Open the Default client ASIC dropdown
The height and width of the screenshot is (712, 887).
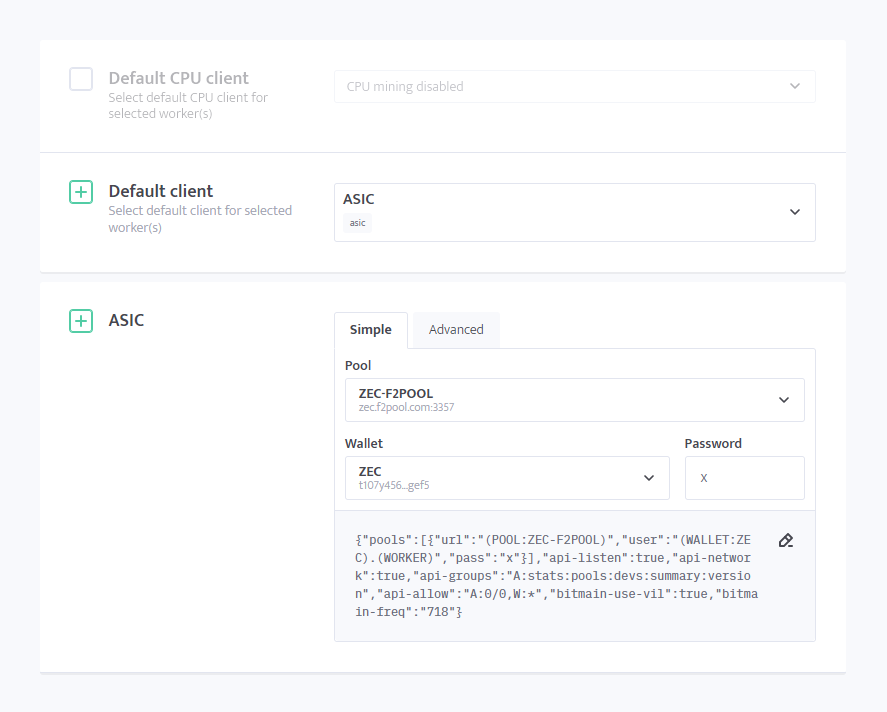click(575, 212)
